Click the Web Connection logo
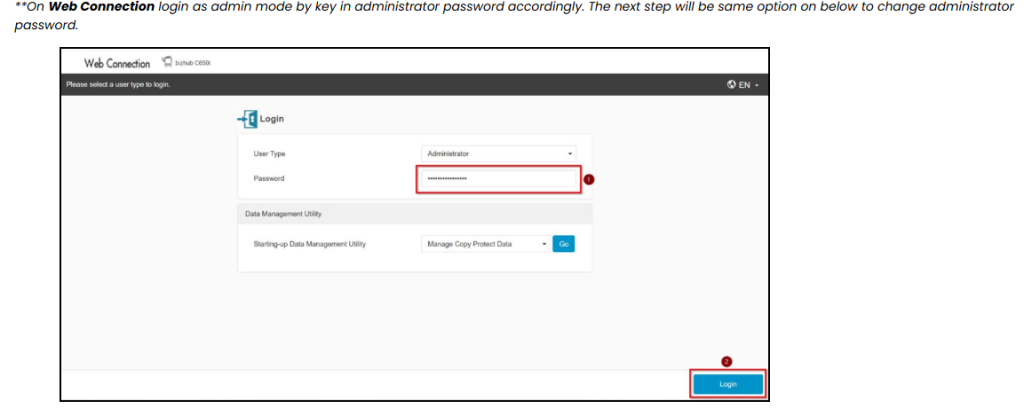 [x=117, y=63]
